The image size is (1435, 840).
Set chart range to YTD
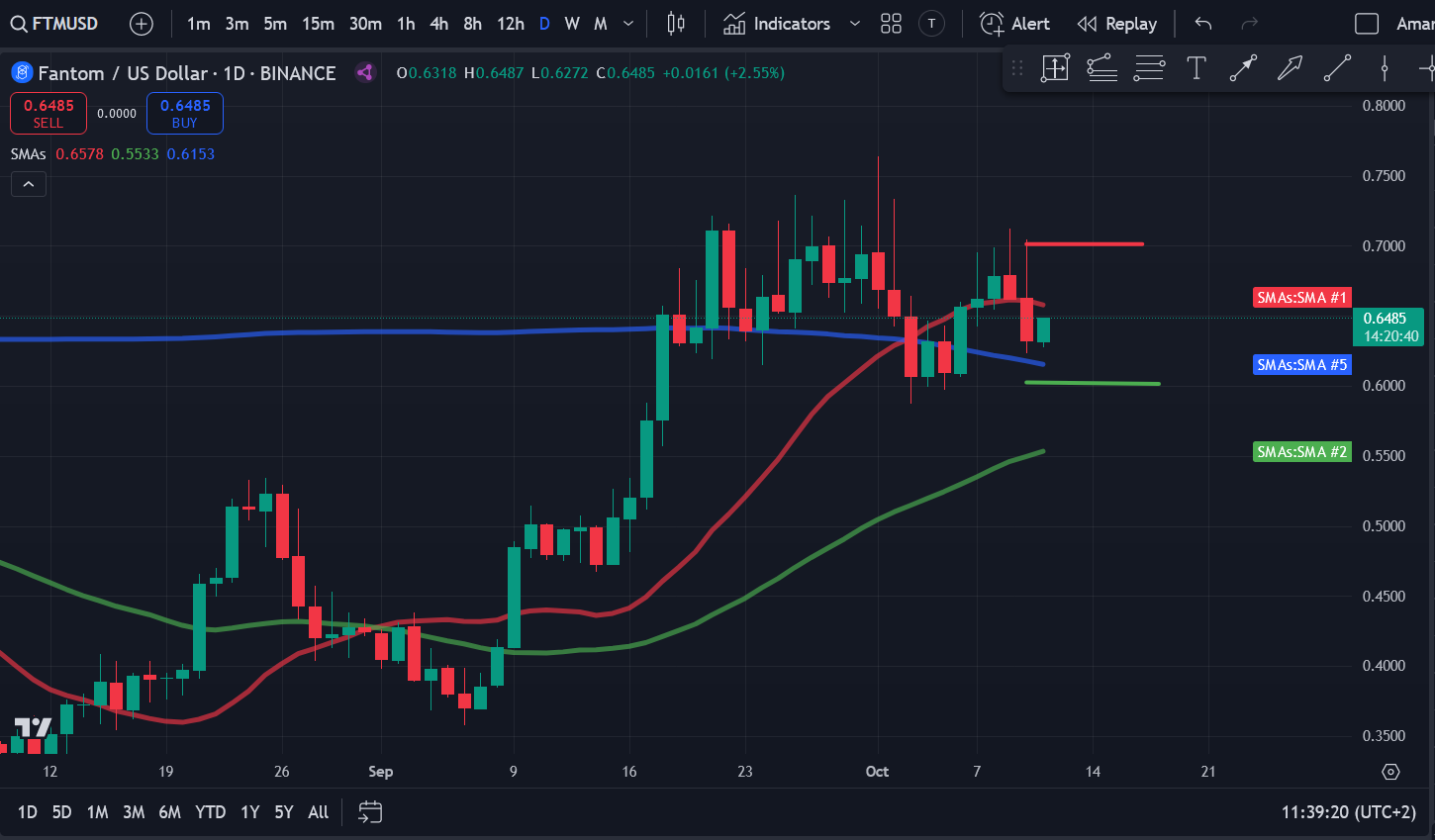(x=210, y=812)
